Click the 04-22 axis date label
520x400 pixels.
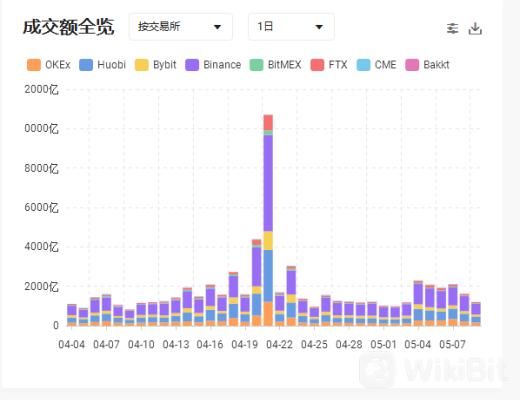[279, 344]
